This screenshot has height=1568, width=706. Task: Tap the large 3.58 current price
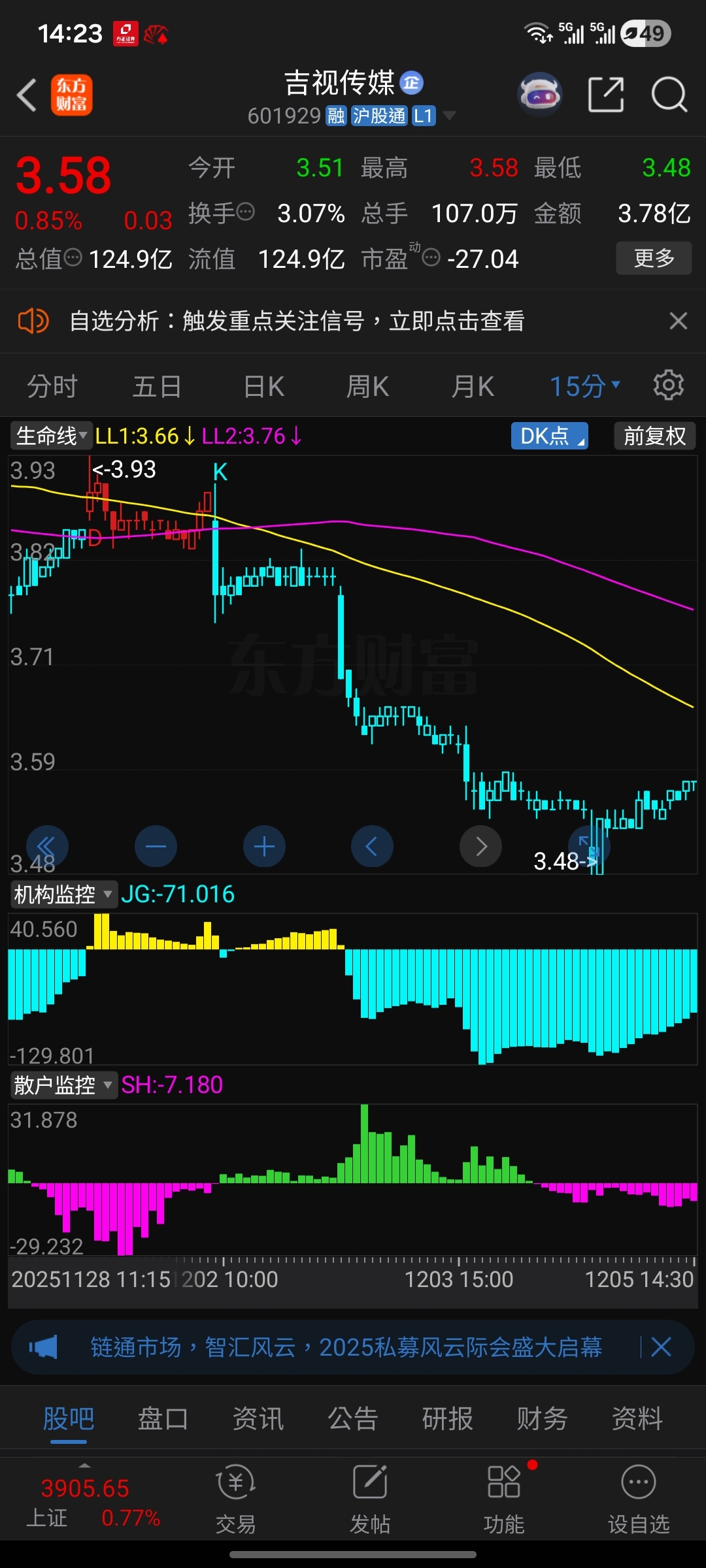tap(63, 175)
